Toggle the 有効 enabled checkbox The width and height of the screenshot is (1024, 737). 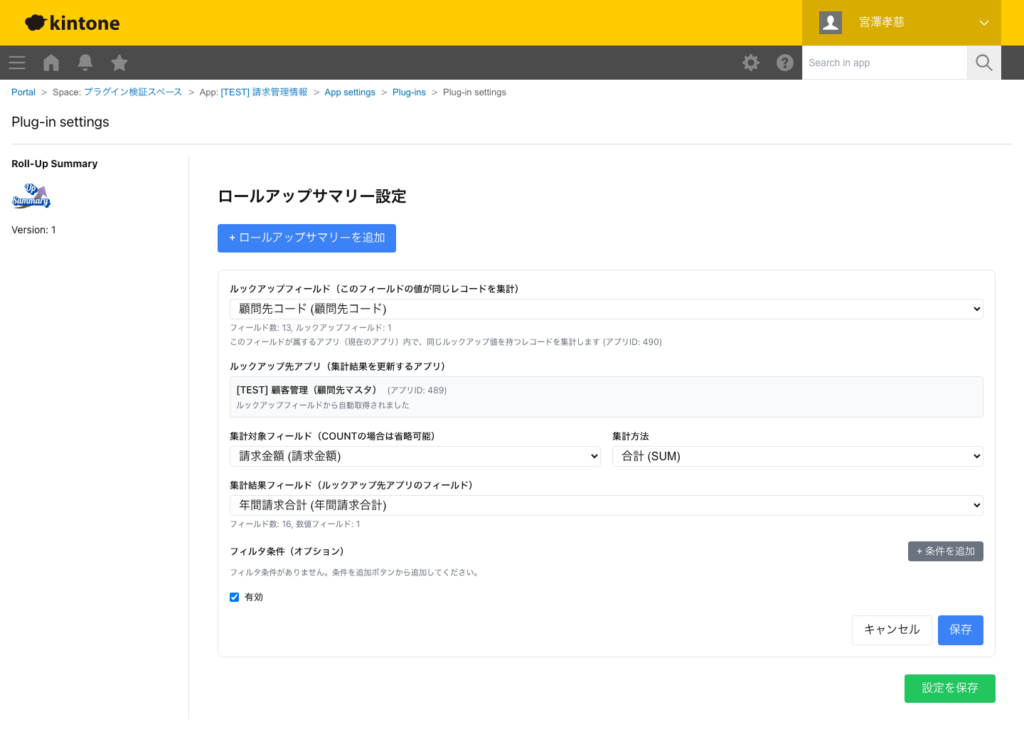tap(234, 597)
